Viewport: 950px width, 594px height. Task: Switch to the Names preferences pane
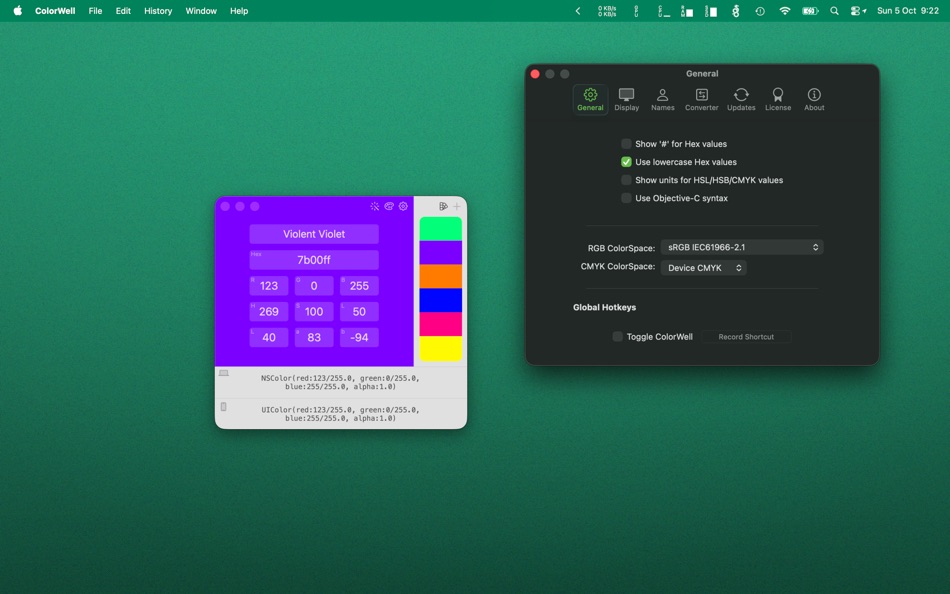coord(663,97)
